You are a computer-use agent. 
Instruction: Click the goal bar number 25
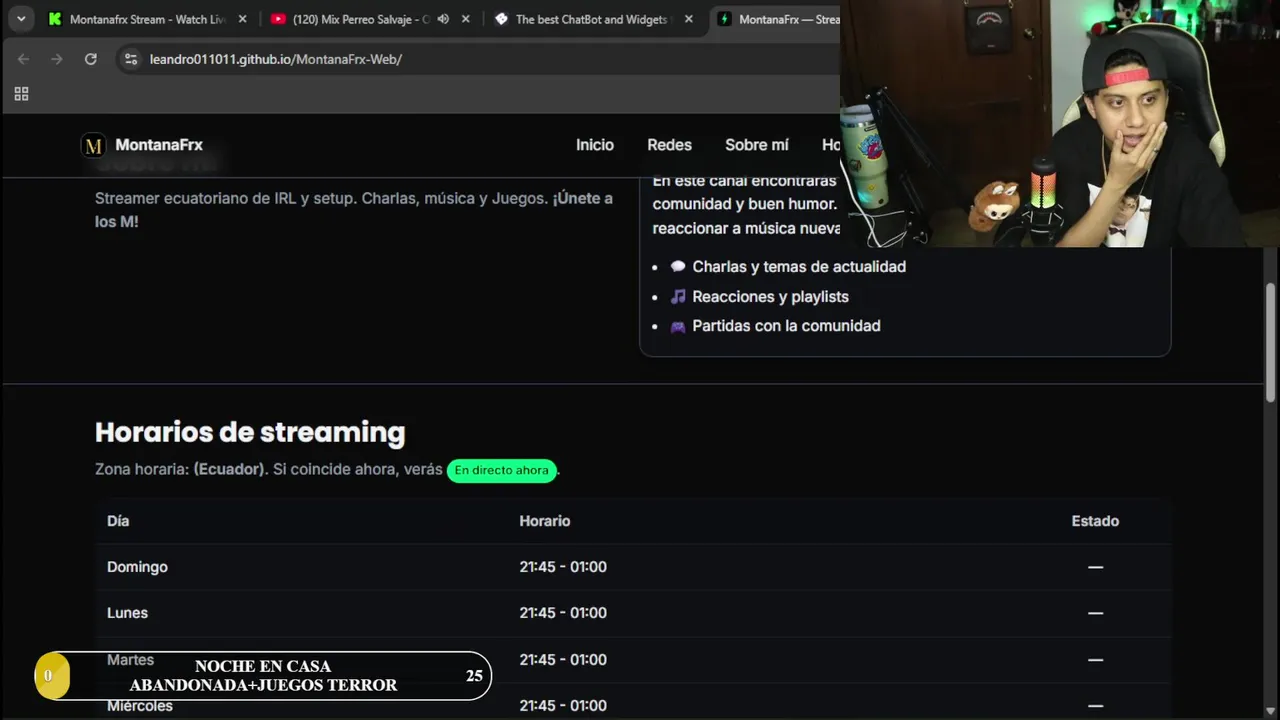point(474,676)
